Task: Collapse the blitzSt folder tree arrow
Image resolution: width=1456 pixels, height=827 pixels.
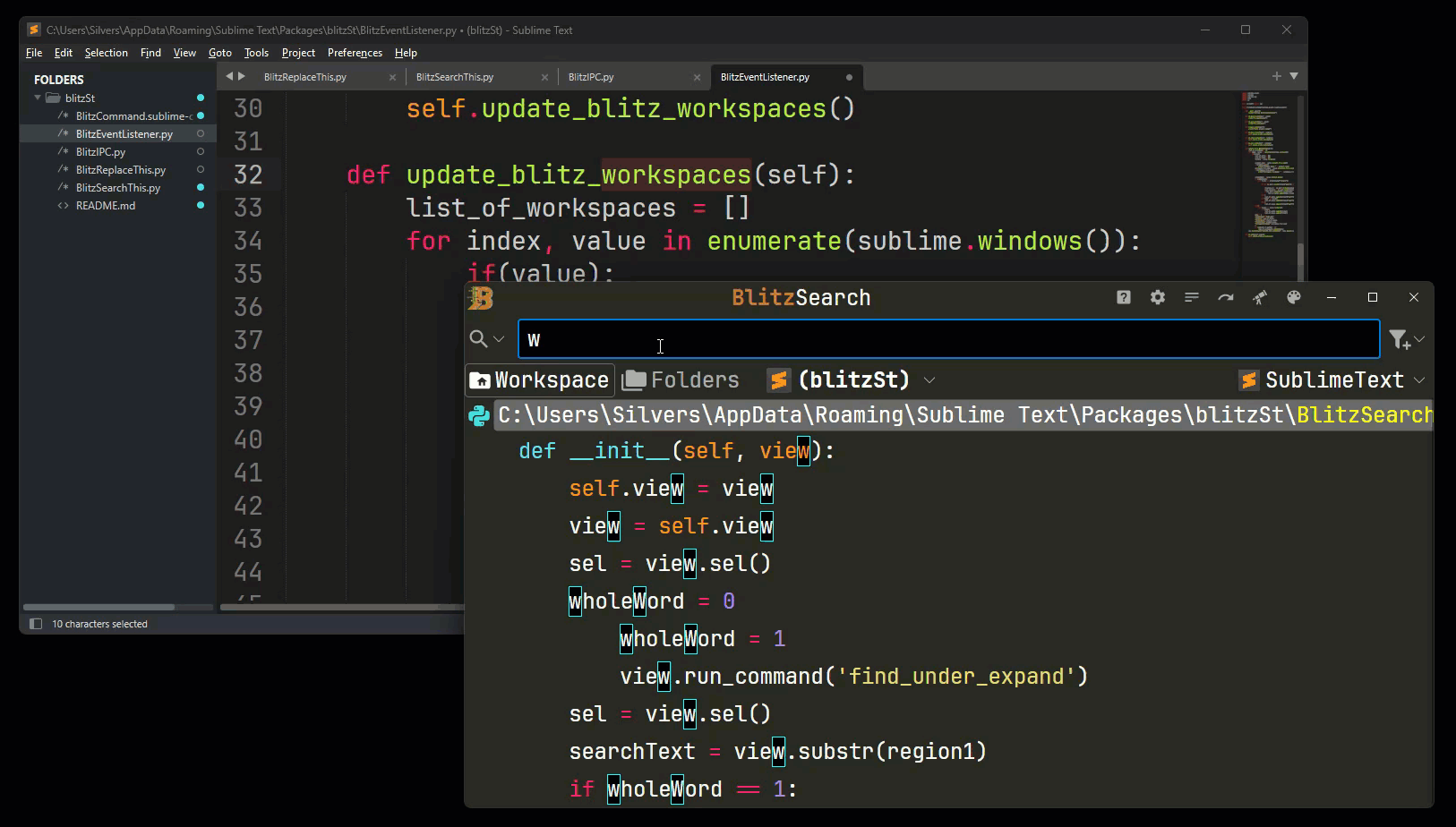Action: (38, 98)
